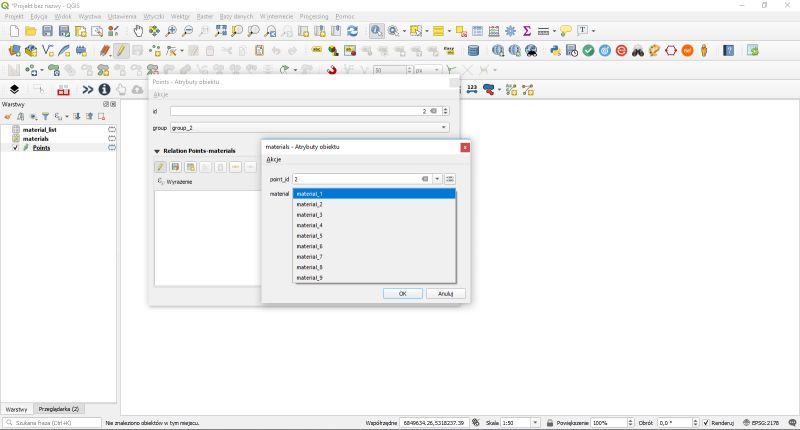Open the point_id dropdown arrow
The height and width of the screenshot is (430, 800).
coord(437,179)
